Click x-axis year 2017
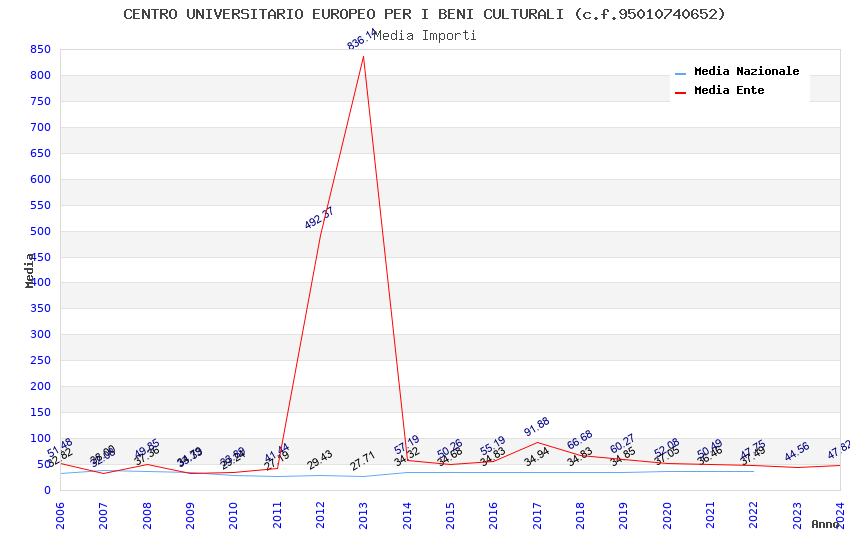Viewport: 850px width, 550px height. [x=537, y=515]
